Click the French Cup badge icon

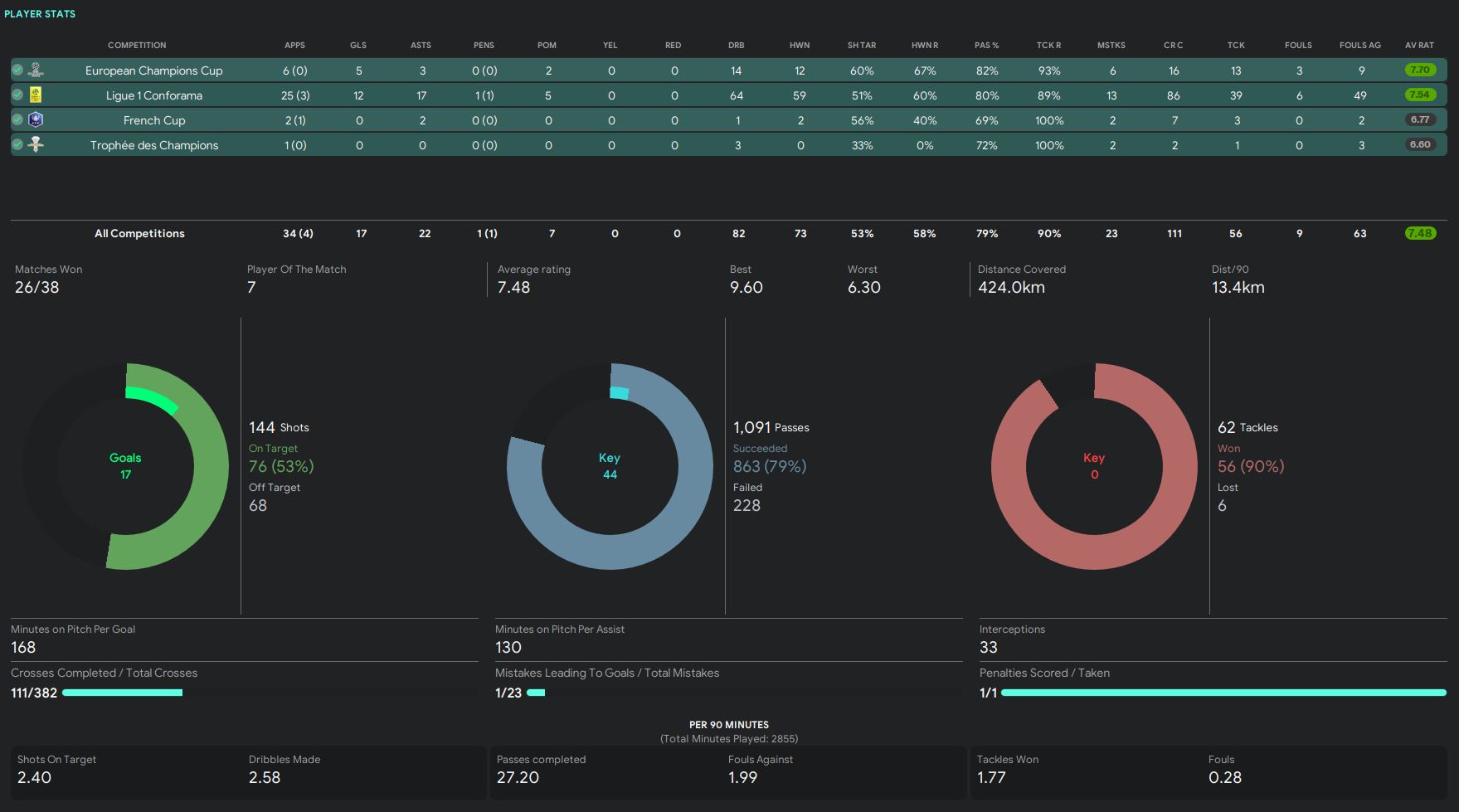tap(36, 119)
